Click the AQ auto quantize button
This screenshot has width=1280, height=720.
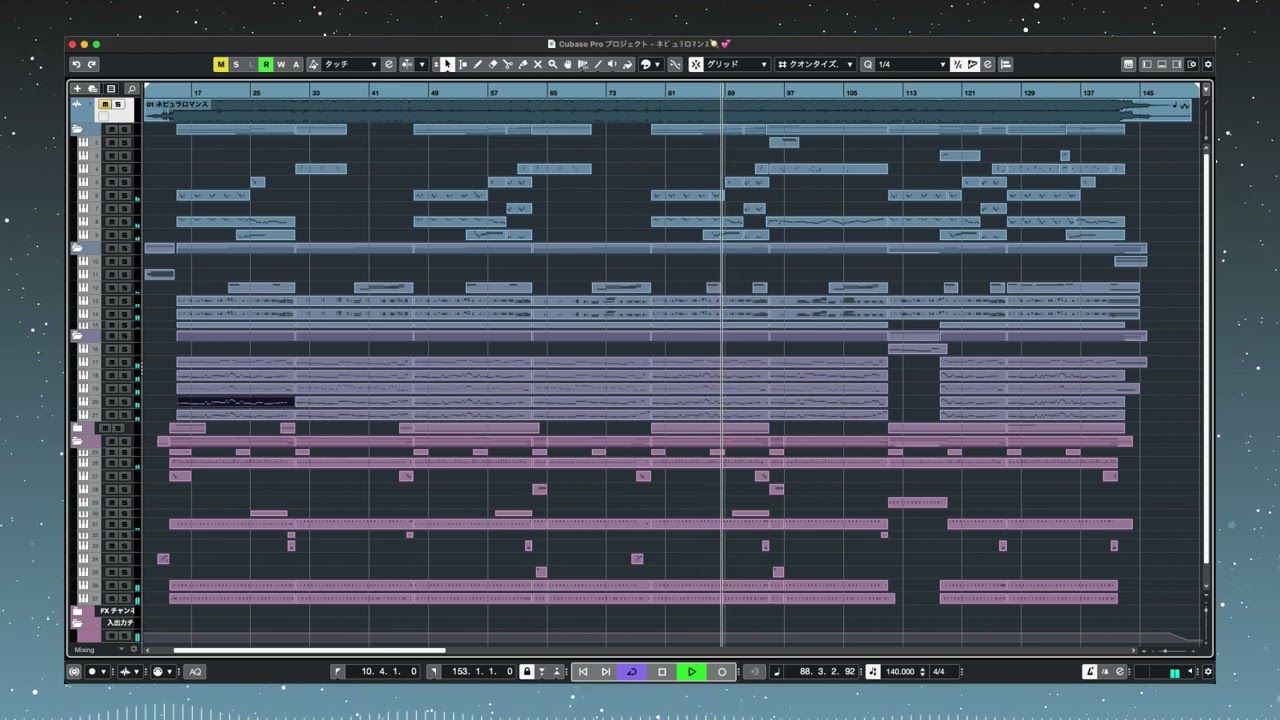(195, 672)
